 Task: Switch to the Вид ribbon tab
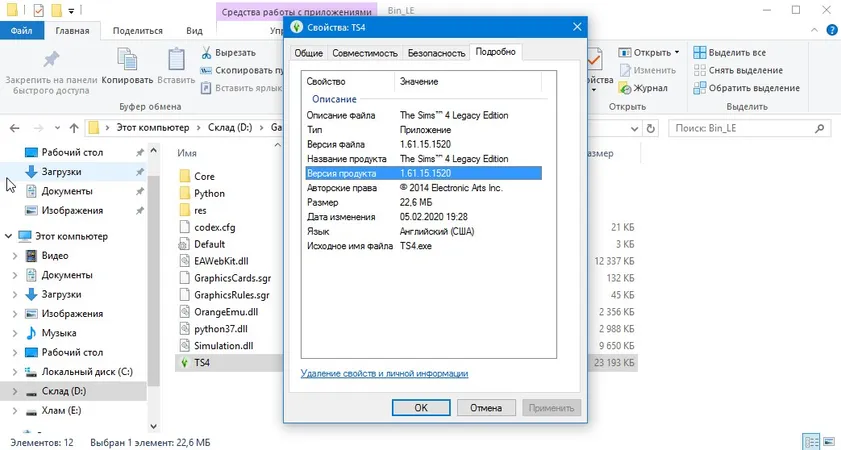194,31
